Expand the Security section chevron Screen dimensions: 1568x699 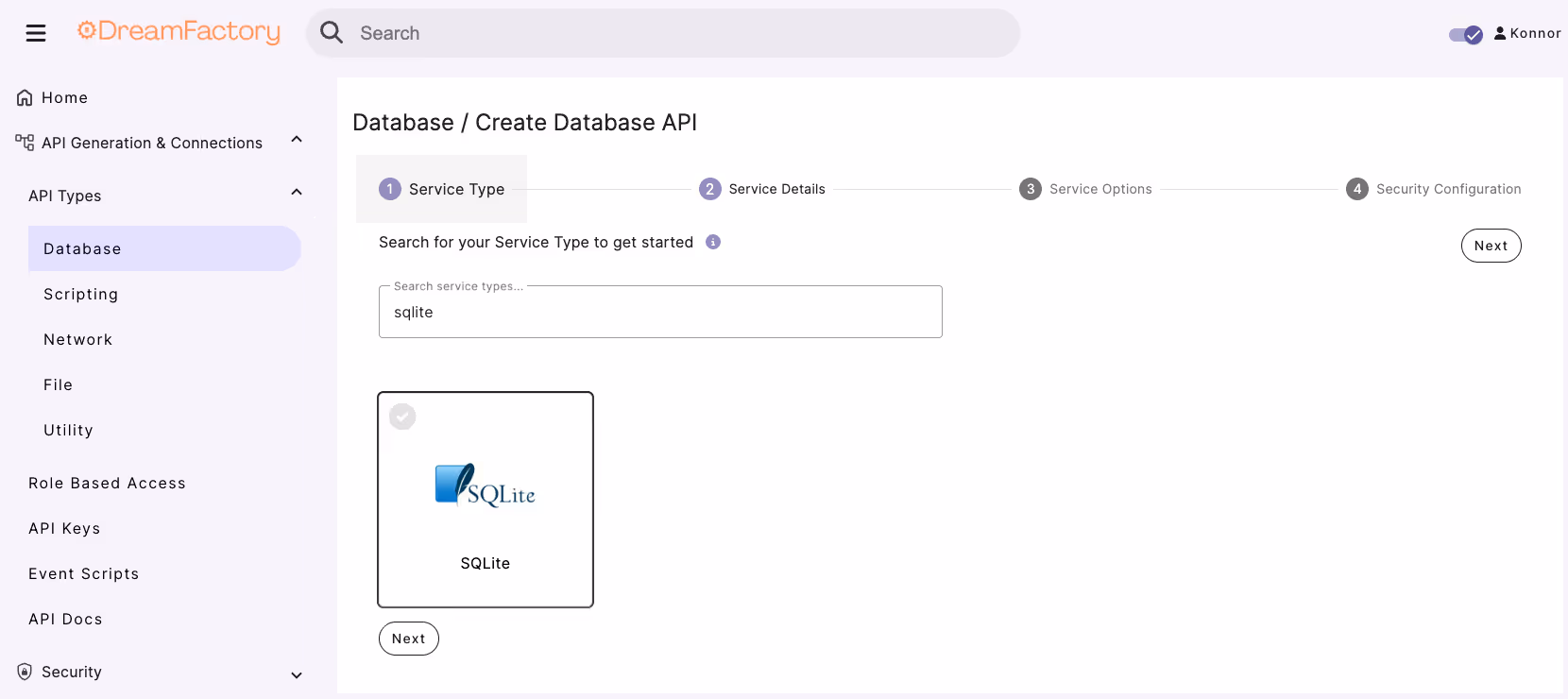click(297, 674)
